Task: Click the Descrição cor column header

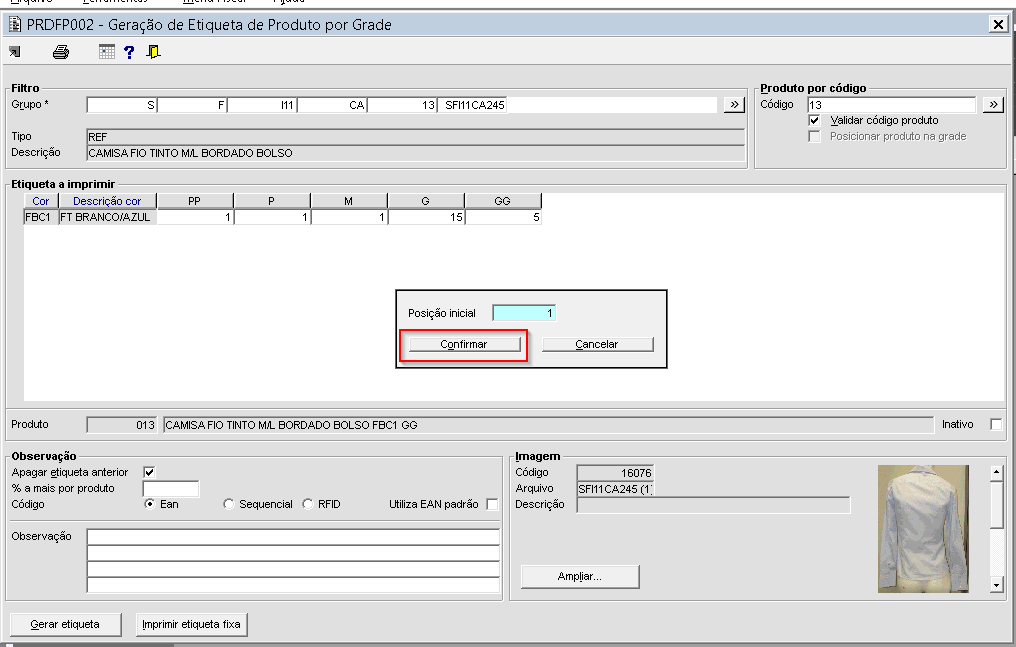Action: [107, 201]
